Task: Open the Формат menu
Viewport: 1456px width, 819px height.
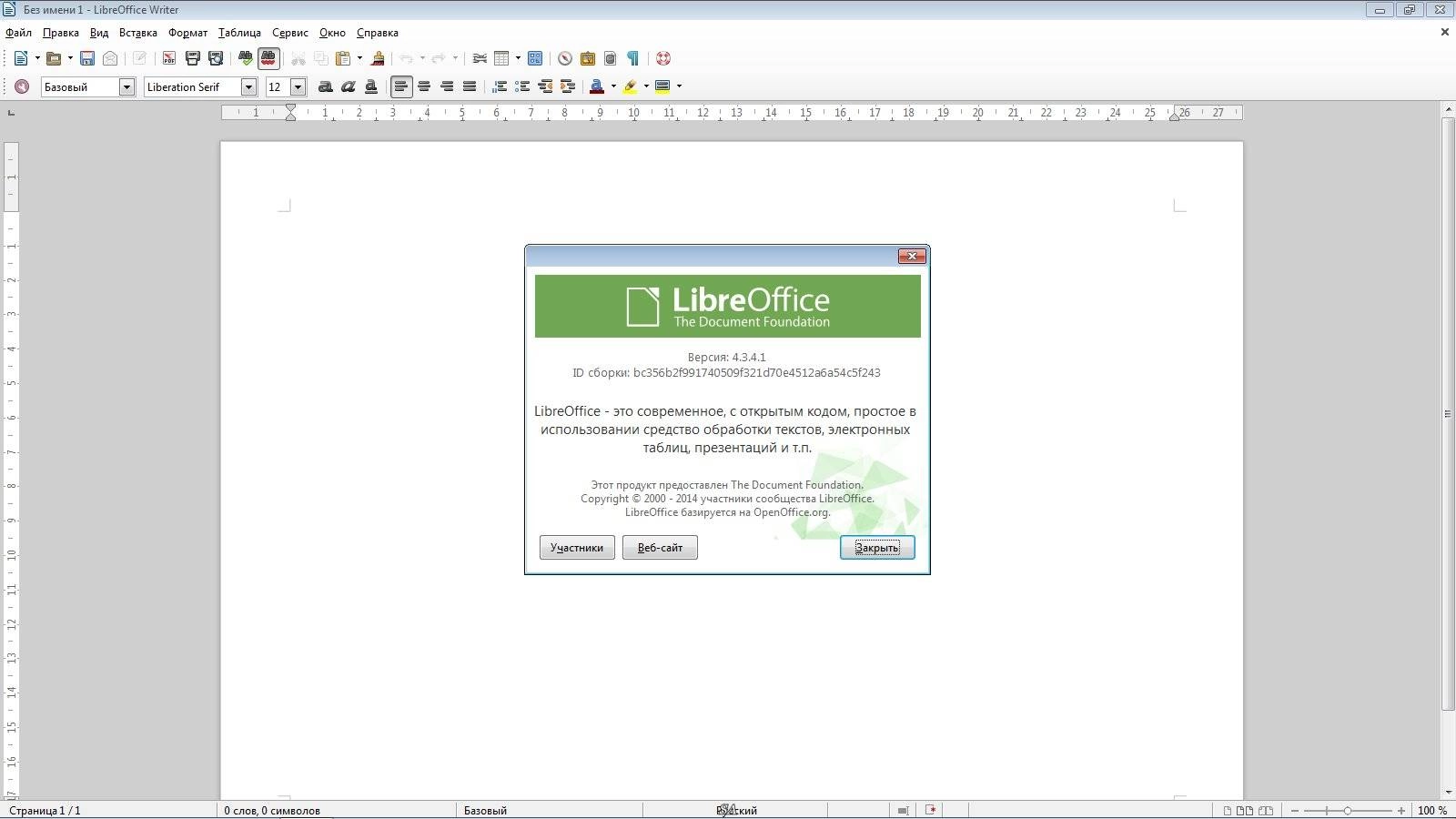Action: coord(187,33)
